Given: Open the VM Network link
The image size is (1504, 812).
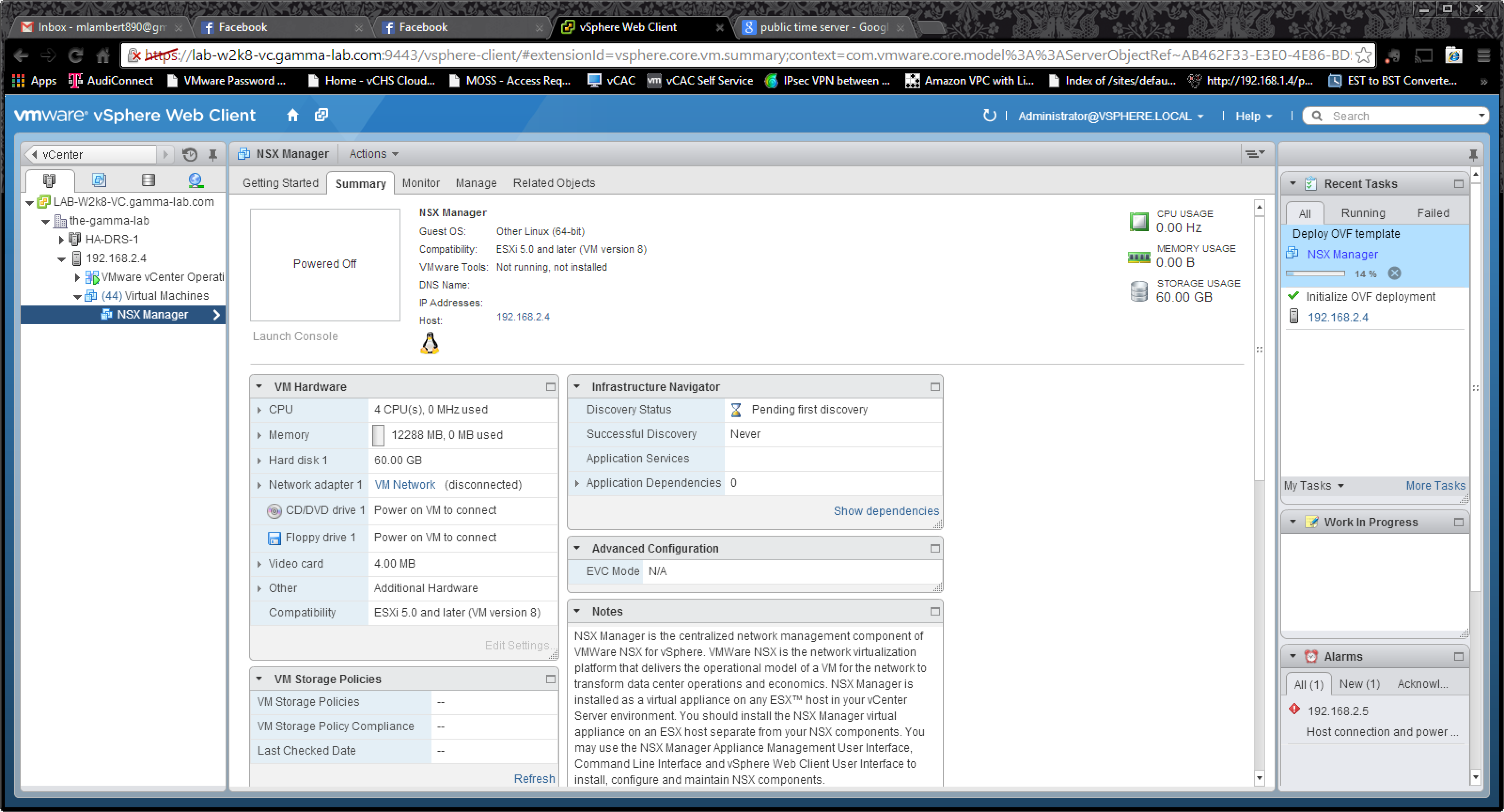Looking at the screenshot, I should coord(404,484).
